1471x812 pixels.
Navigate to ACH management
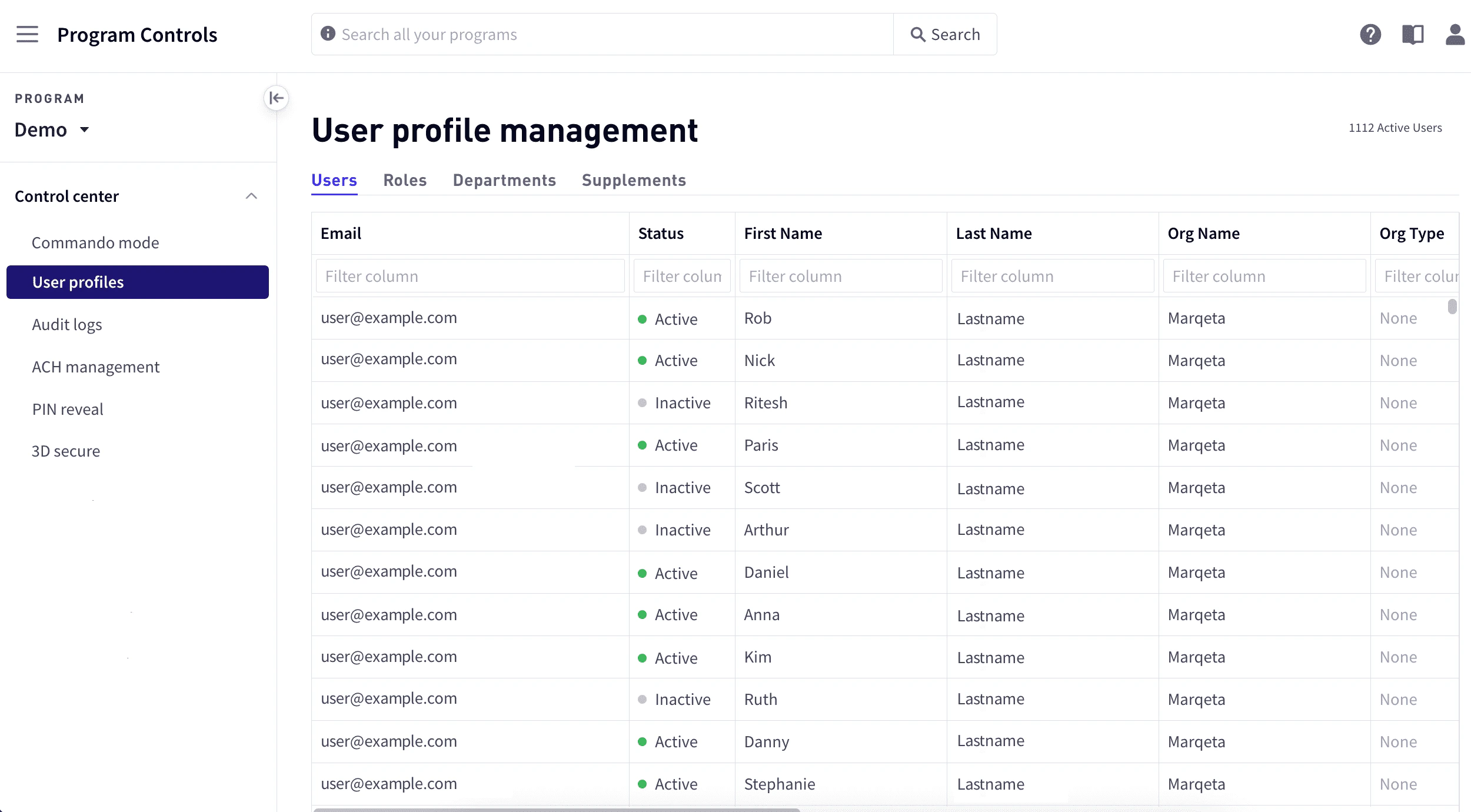pyautogui.click(x=96, y=367)
